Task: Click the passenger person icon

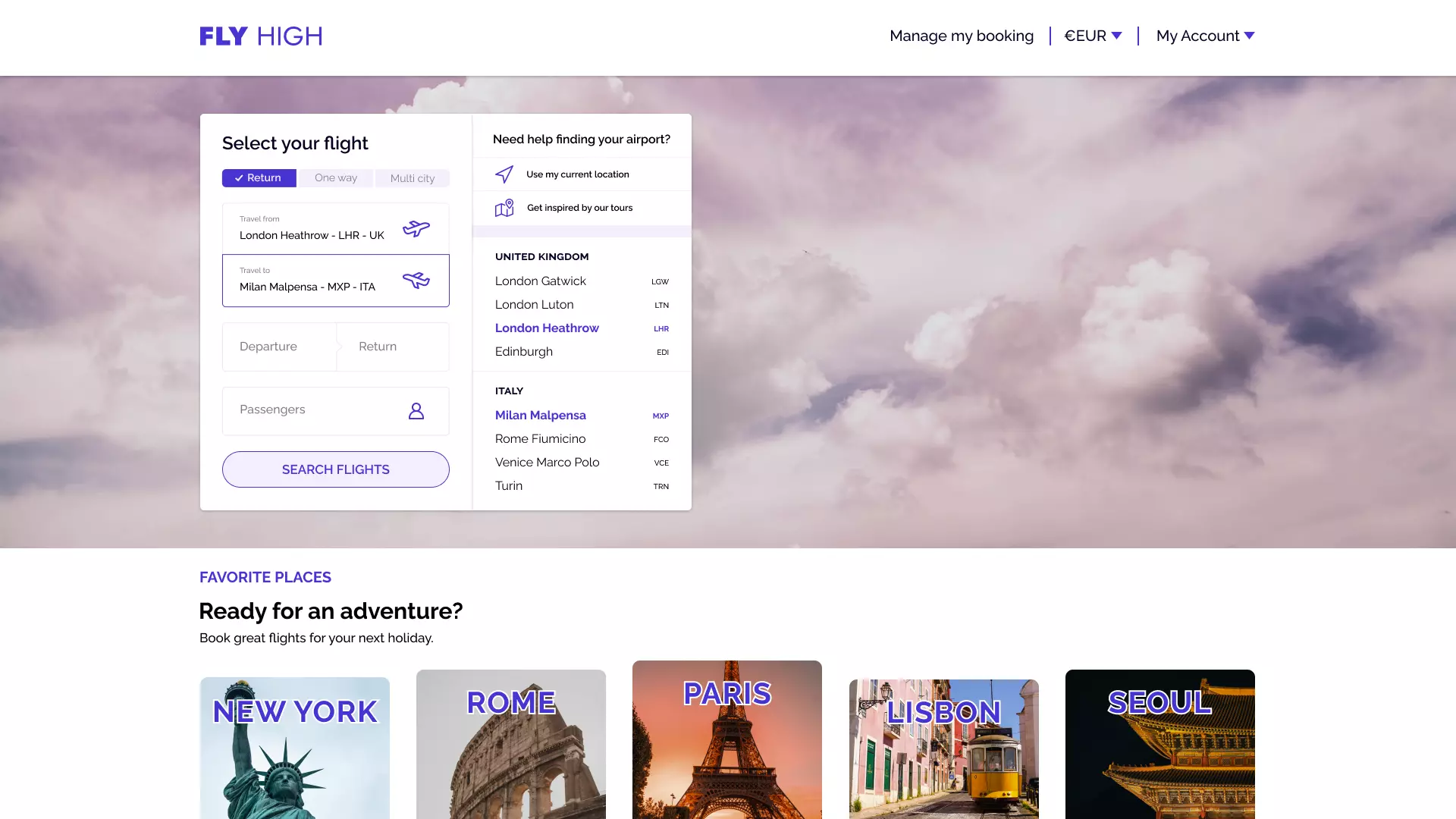Action: click(416, 411)
